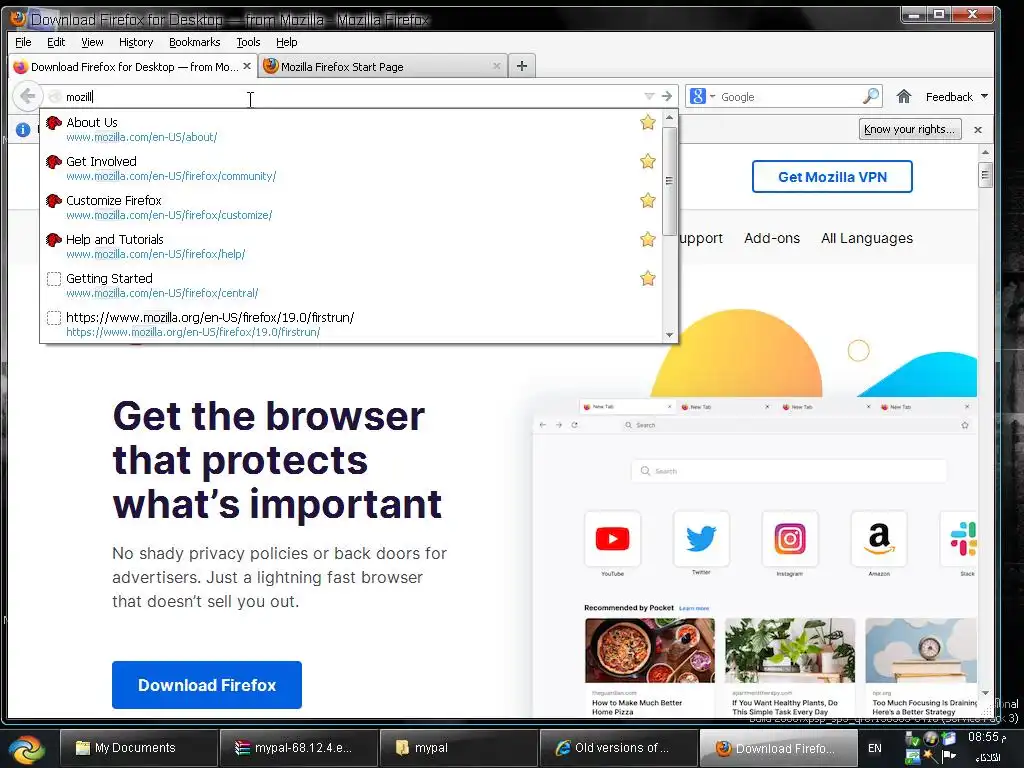This screenshot has height=768, width=1024.
Task: Click the bookmark star beside Customize Firefox
Action: click(647, 200)
